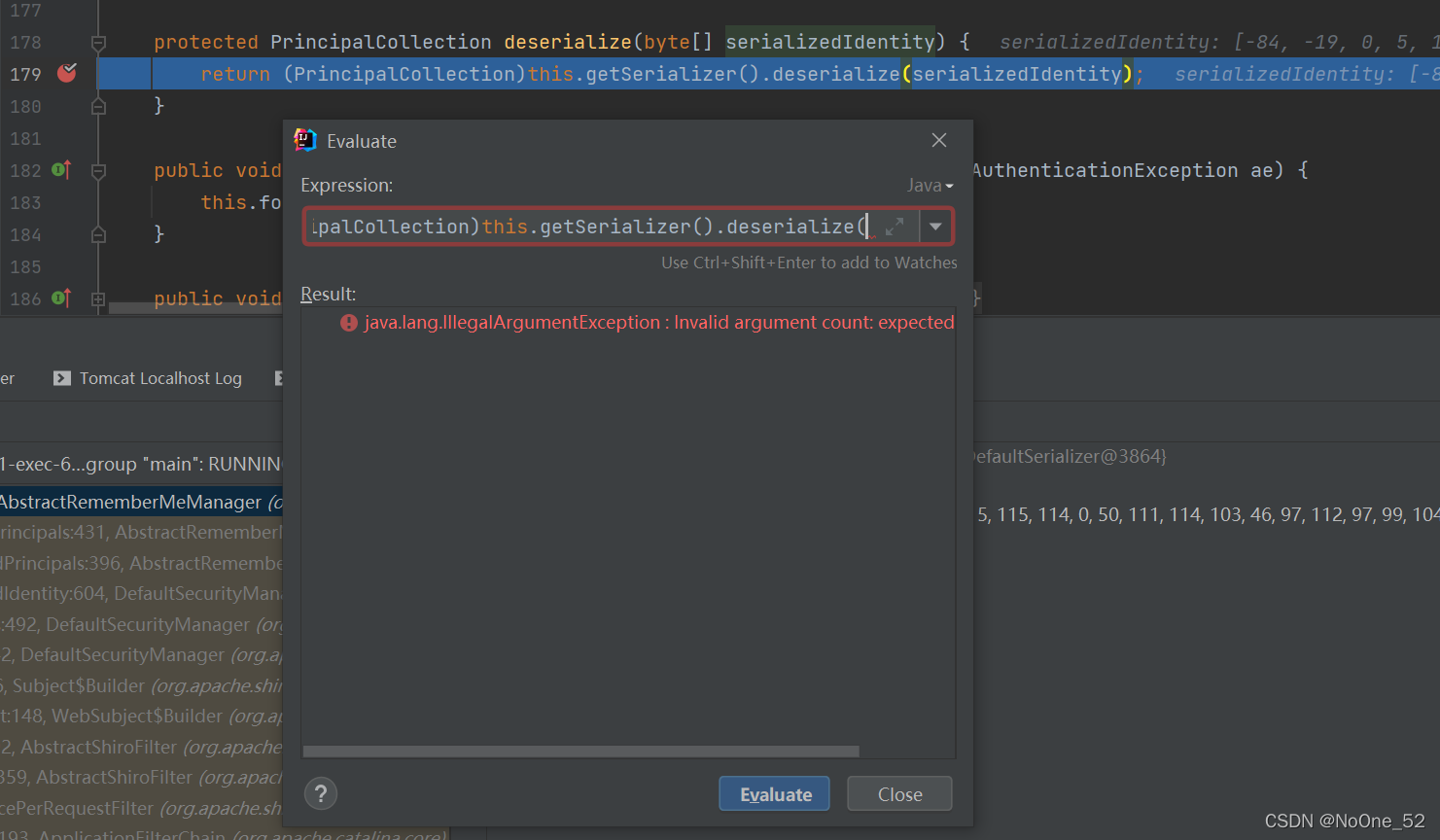Screen dimensions: 1440x840
Task: Close the Evaluate dialog with the X
Action: (939, 140)
